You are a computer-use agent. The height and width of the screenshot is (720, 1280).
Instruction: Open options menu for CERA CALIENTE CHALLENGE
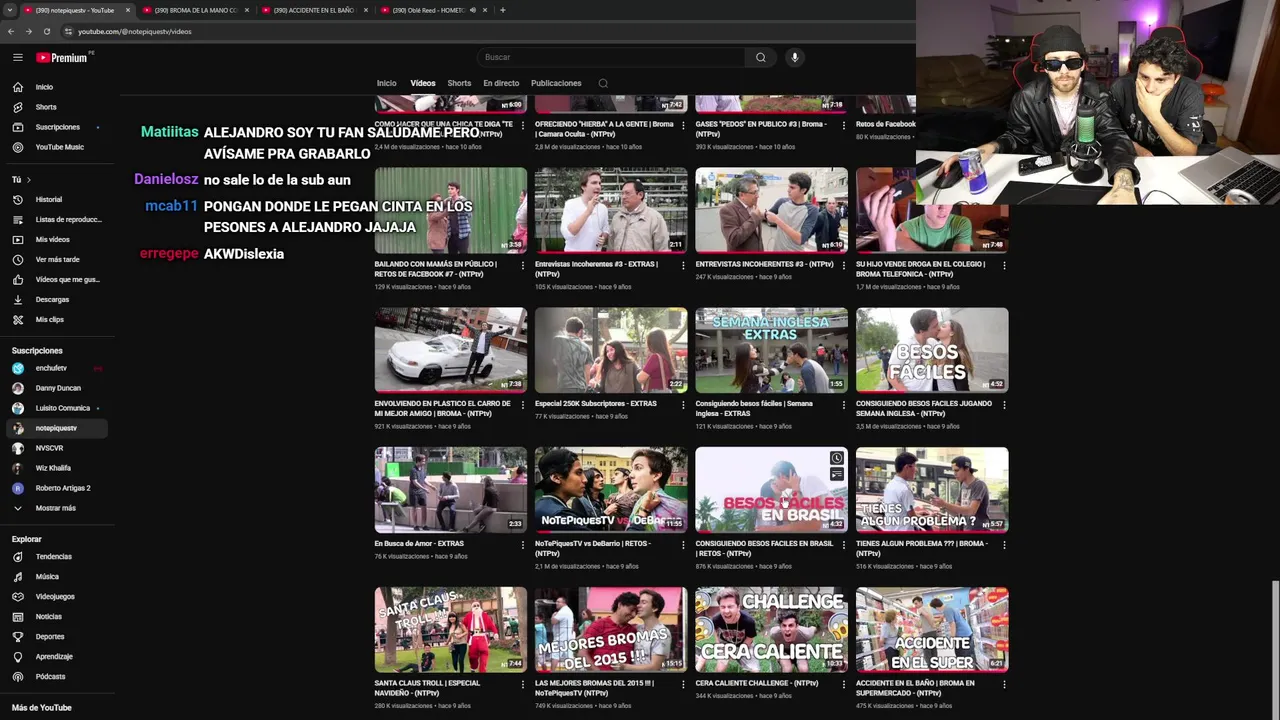click(844, 684)
